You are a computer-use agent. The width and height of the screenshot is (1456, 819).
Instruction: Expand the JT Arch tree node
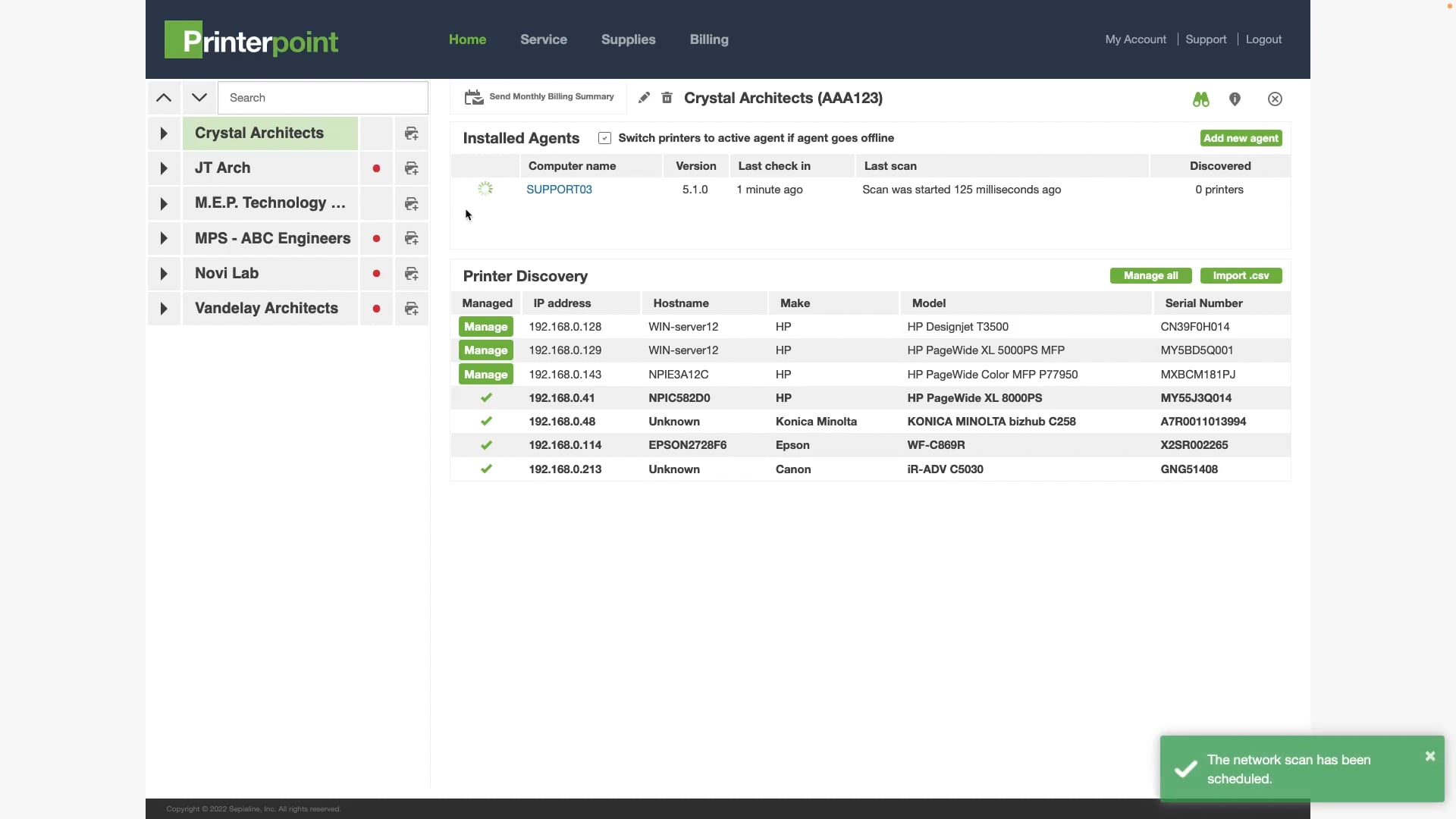[164, 168]
